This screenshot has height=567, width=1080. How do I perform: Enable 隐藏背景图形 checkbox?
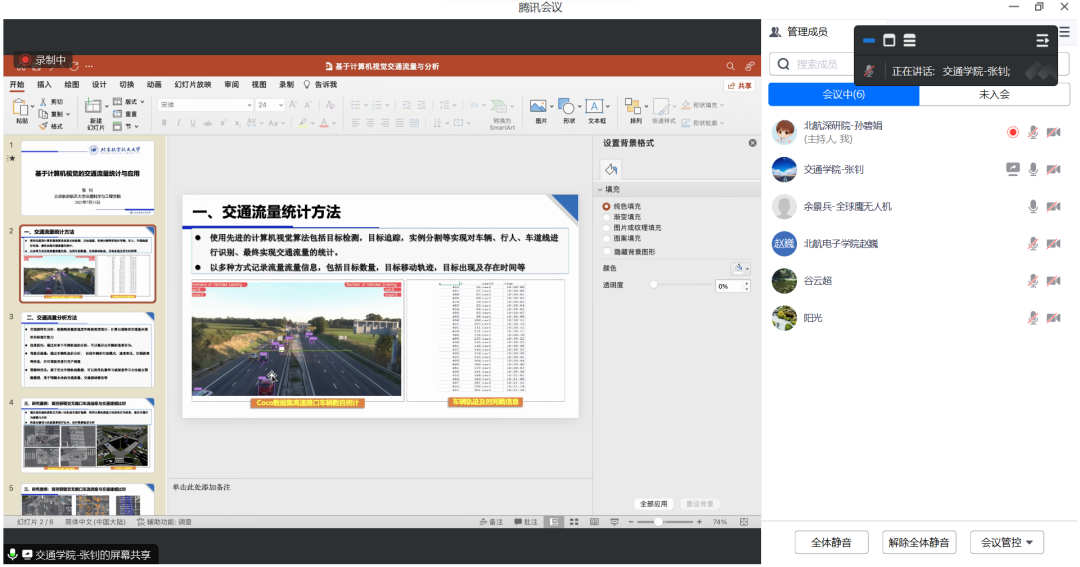click(x=606, y=252)
